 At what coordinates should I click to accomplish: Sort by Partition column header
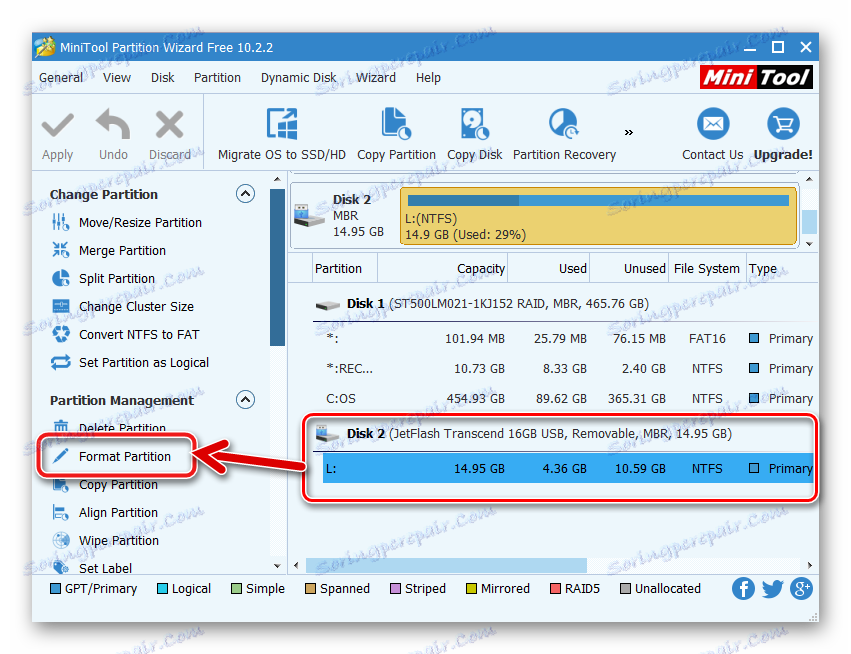pyautogui.click(x=345, y=268)
